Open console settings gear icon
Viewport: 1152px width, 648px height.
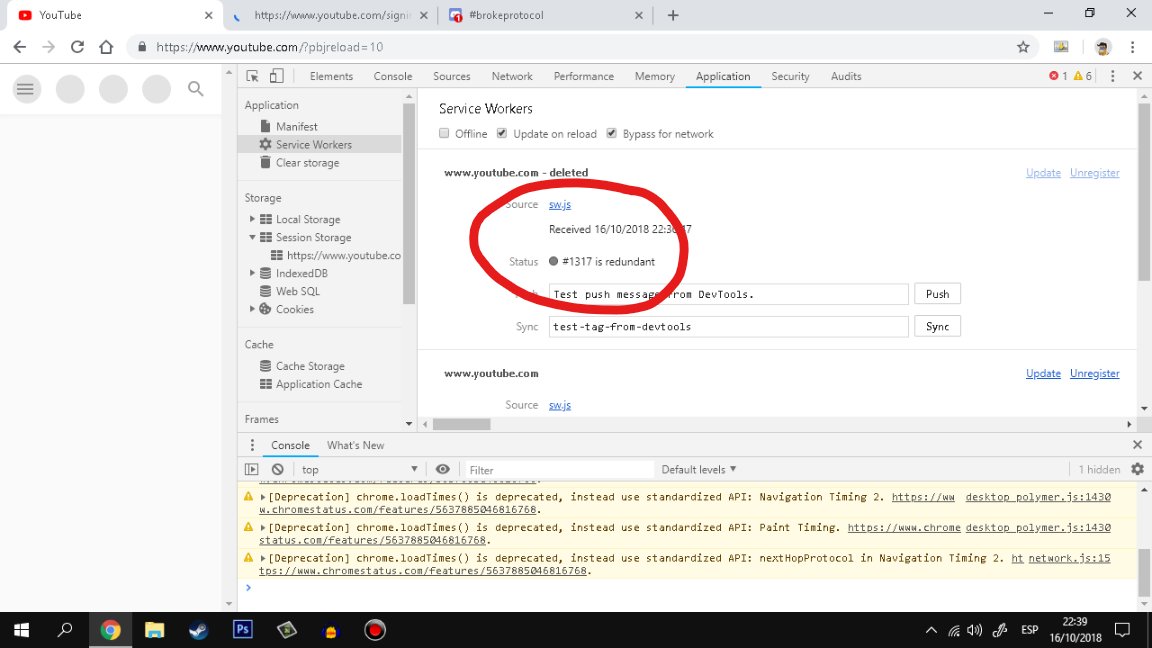(1137, 469)
